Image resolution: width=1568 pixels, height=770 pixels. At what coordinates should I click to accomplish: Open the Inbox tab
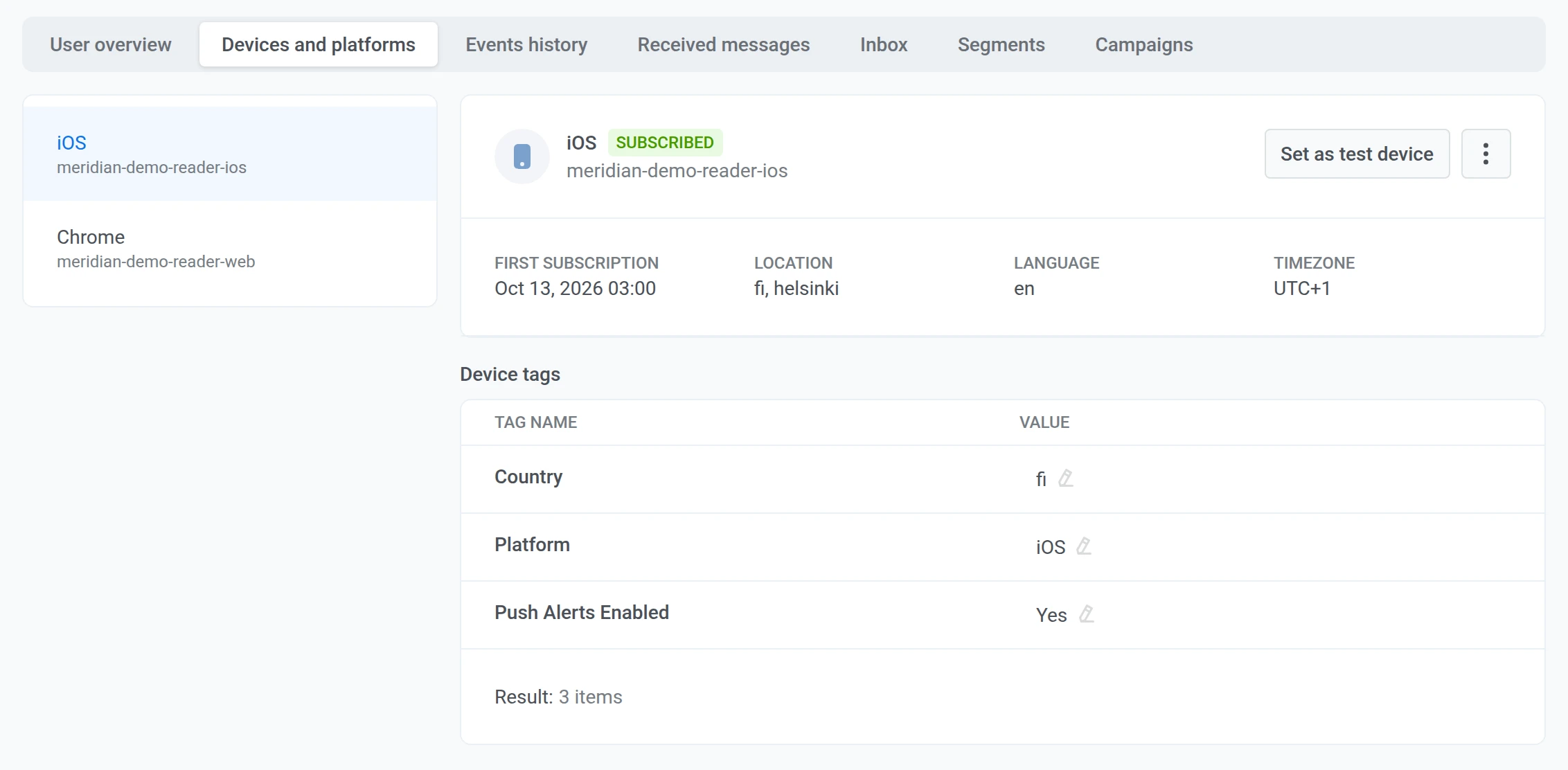tap(884, 44)
